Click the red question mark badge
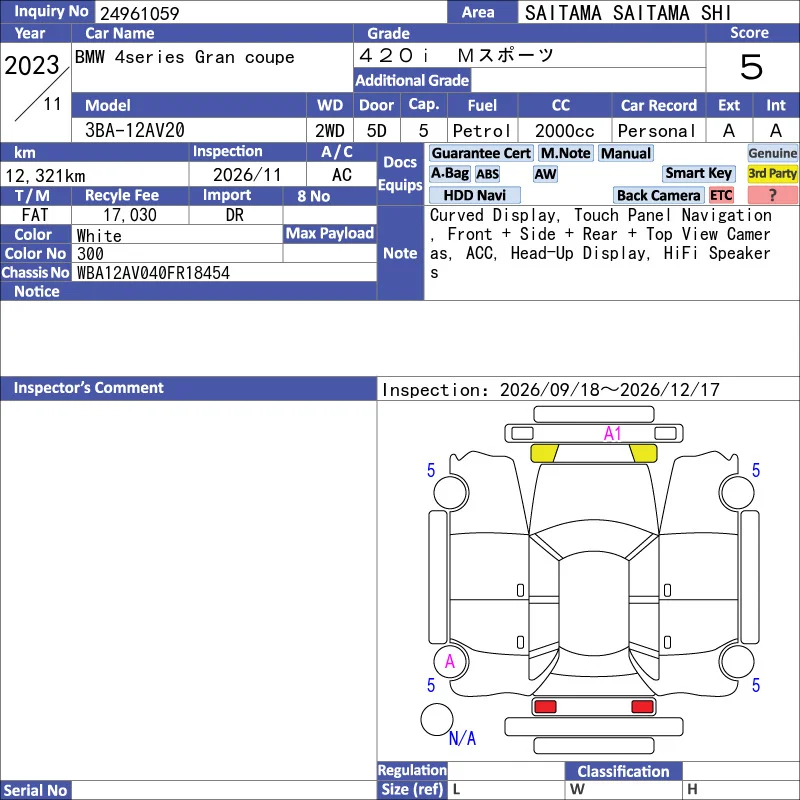The height and width of the screenshot is (800, 800). click(x=772, y=195)
